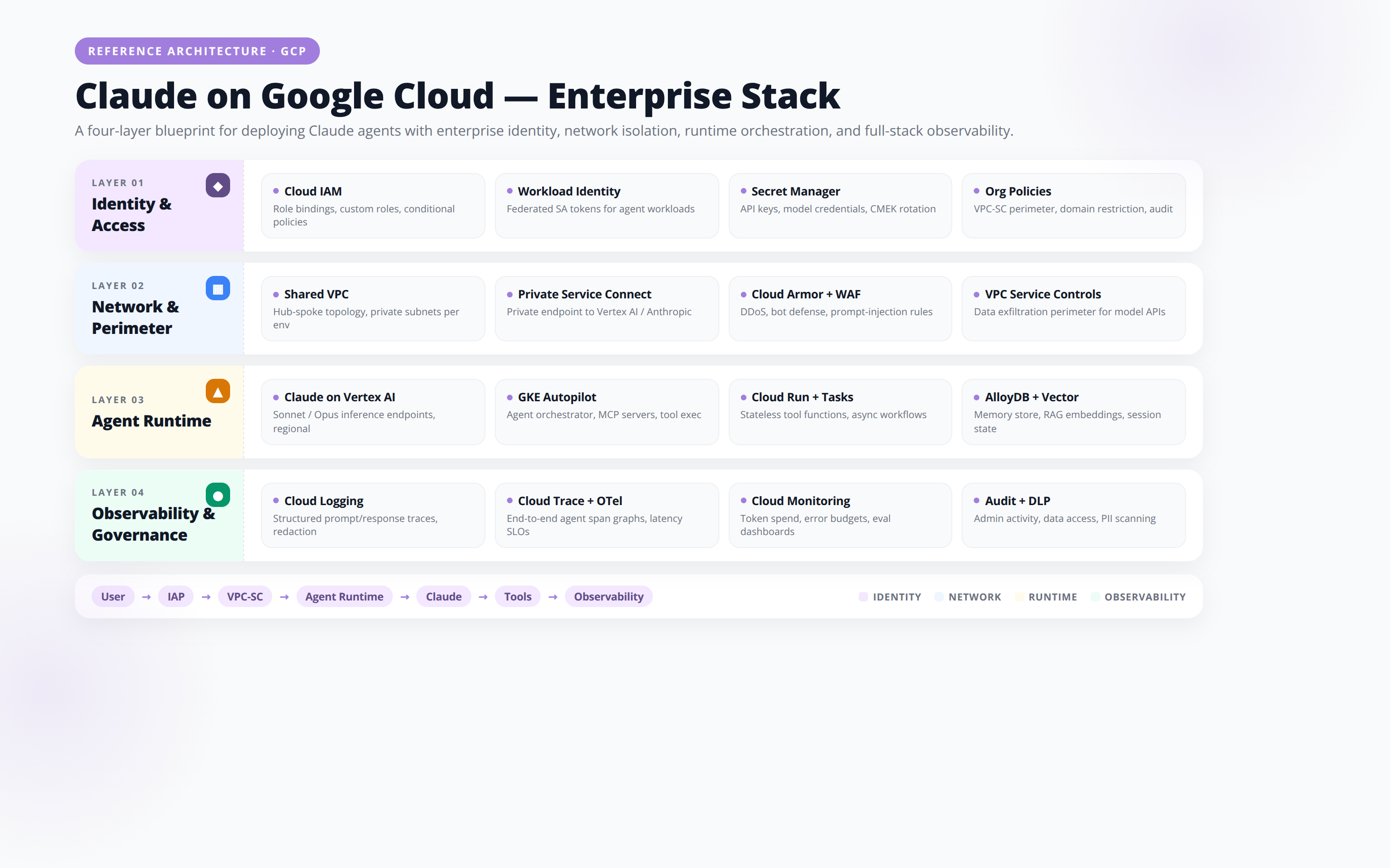Select the Cloud Monitoring card
This screenshot has width=1390, height=868.
pos(840,515)
